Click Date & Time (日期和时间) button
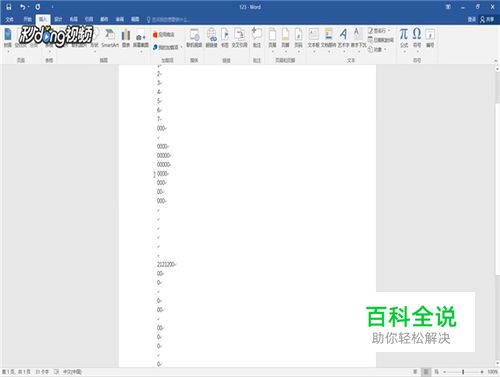500x377 pixels. coord(381,40)
